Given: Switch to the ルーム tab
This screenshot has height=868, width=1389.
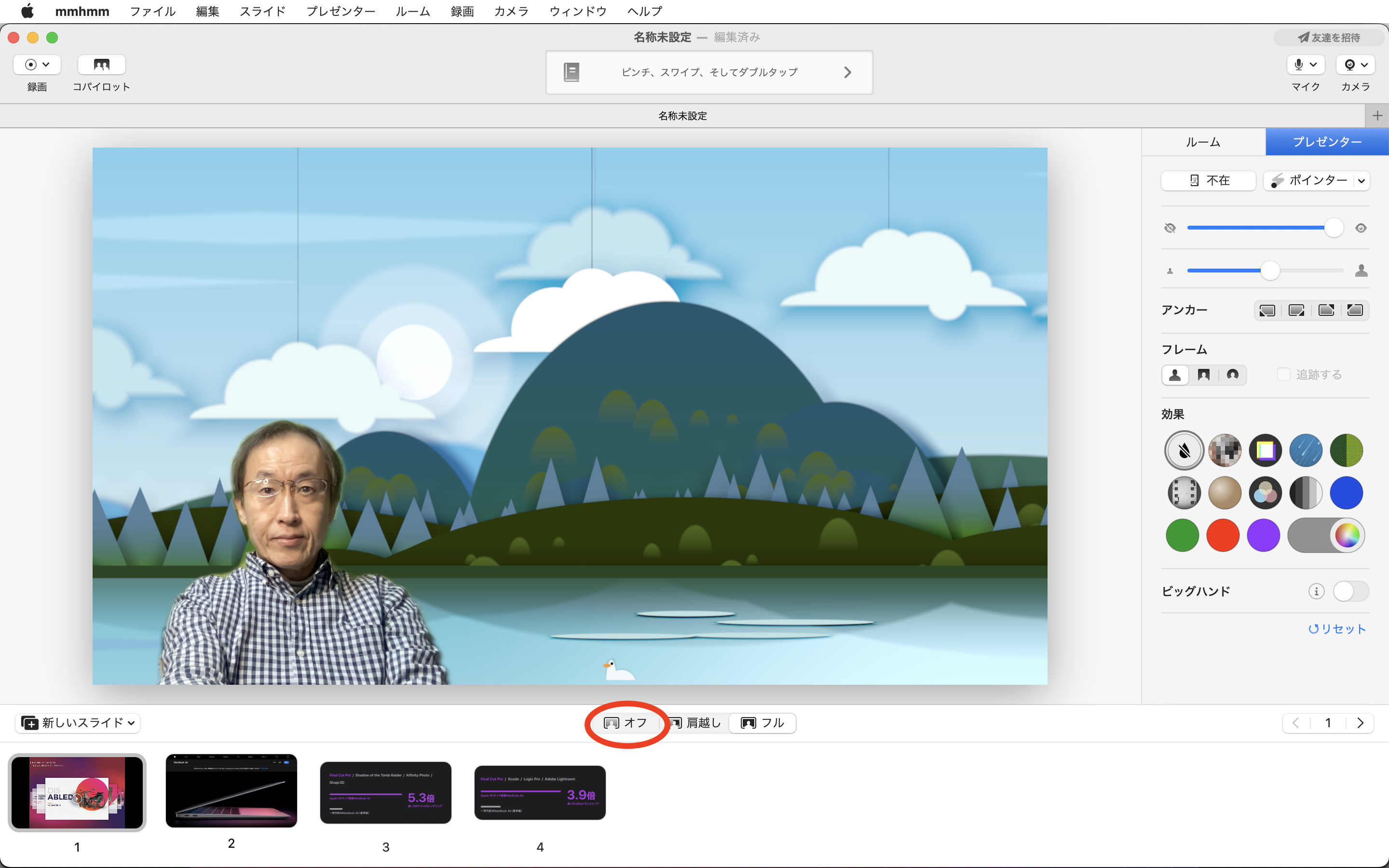Looking at the screenshot, I should pos(1203,142).
